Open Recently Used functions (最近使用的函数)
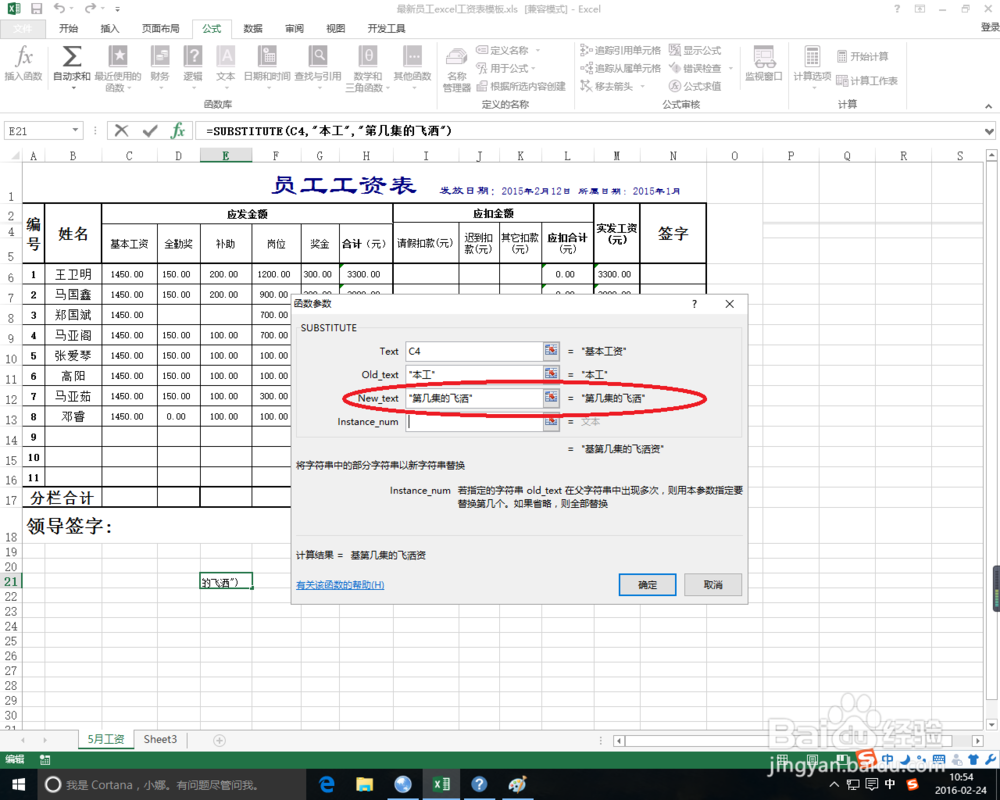Viewport: 1000px width, 800px height. point(117,67)
